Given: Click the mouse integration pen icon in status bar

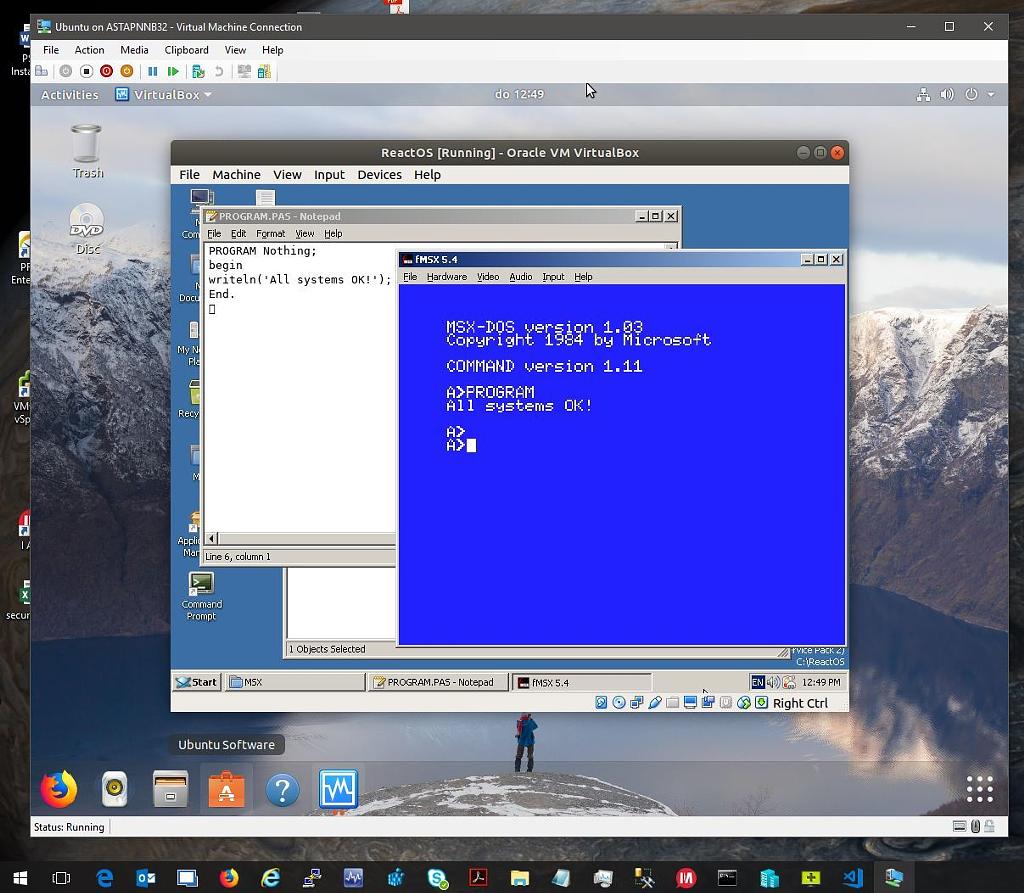Looking at the screenshot, I should [x=653, y=703].
